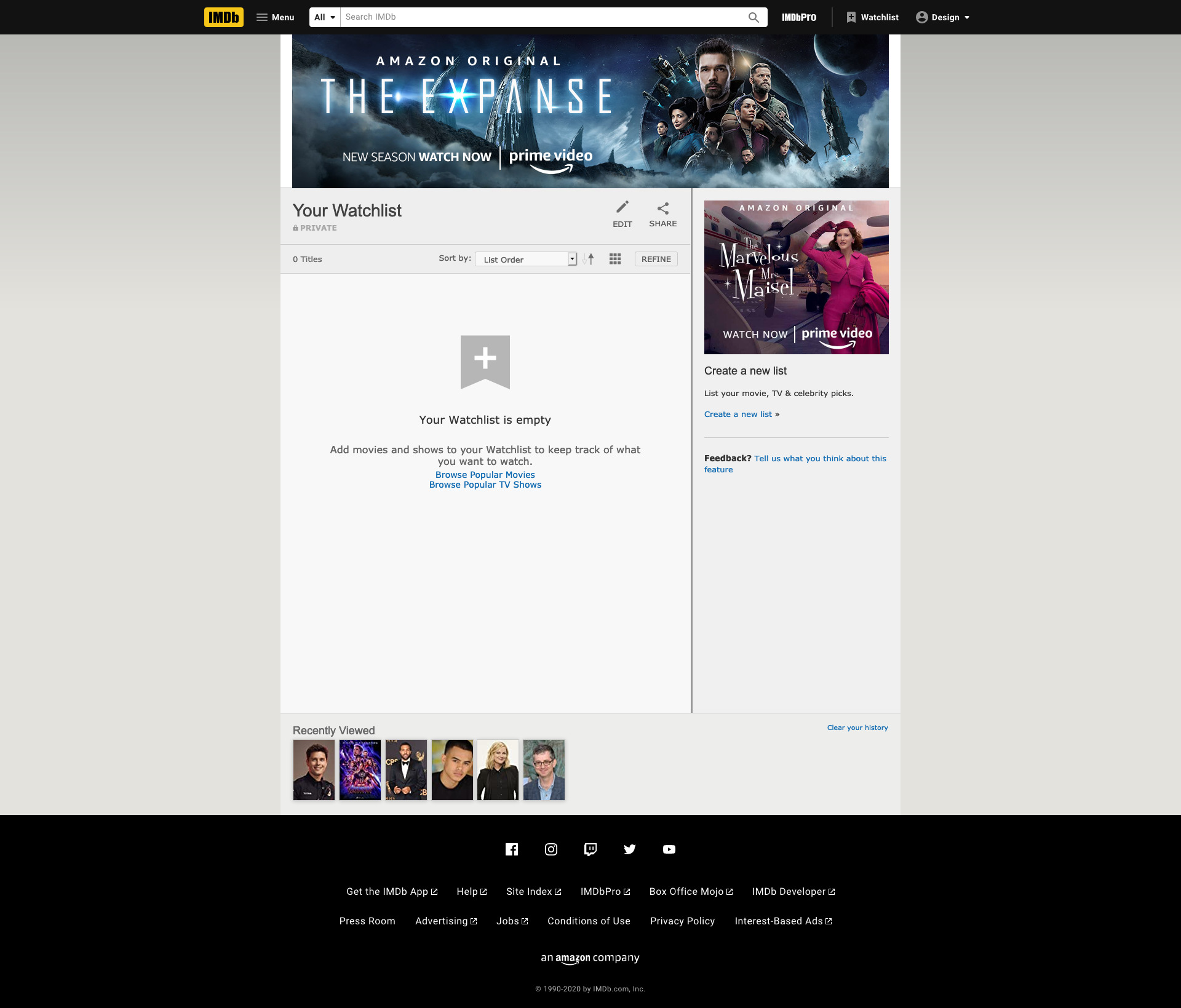1181x1008 pixels.
Task: Click the Browse Popular Movies link
Action: [485, 475]
